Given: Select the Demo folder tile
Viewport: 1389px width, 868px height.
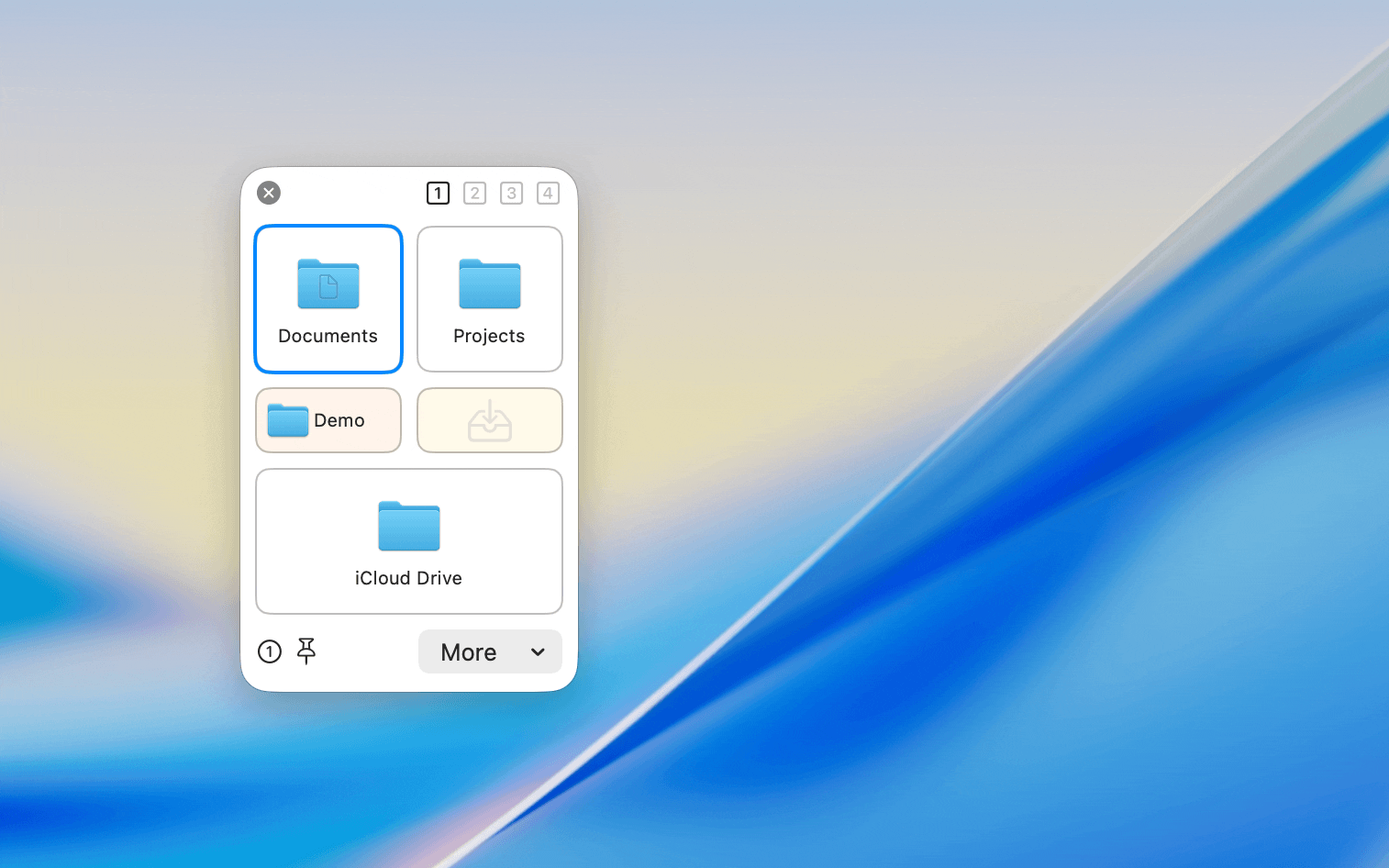Looking at the screenshot, I should click(x=328, y=420).
